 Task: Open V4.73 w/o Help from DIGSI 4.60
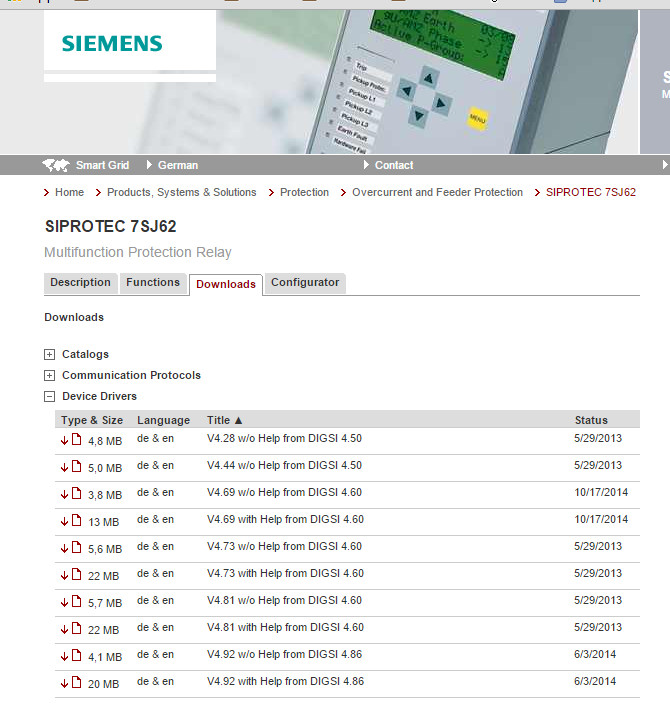coord(284,546)
